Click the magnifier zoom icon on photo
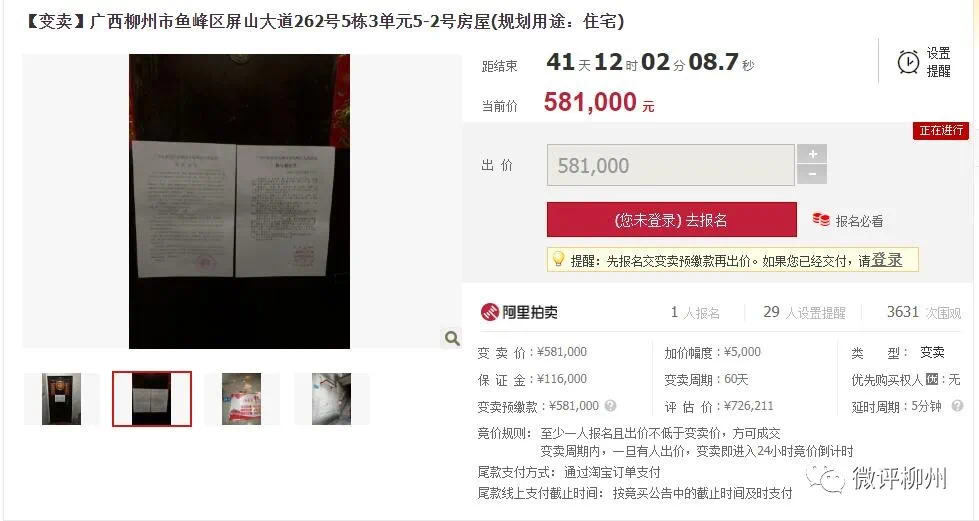Image resolution: width=979 pixels, height=521 pixels. [452, 338]
